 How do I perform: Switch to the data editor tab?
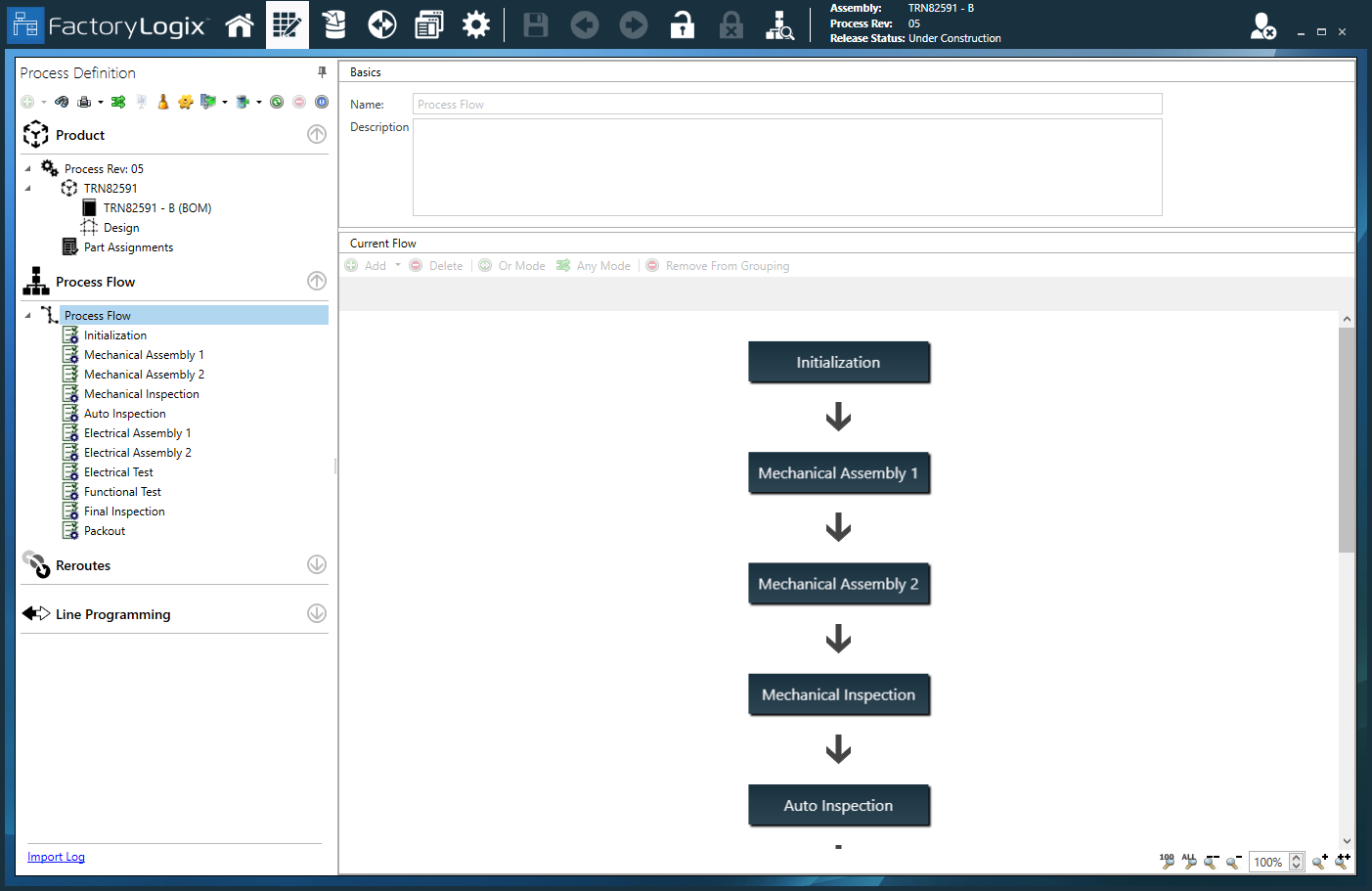click(288, 24)
